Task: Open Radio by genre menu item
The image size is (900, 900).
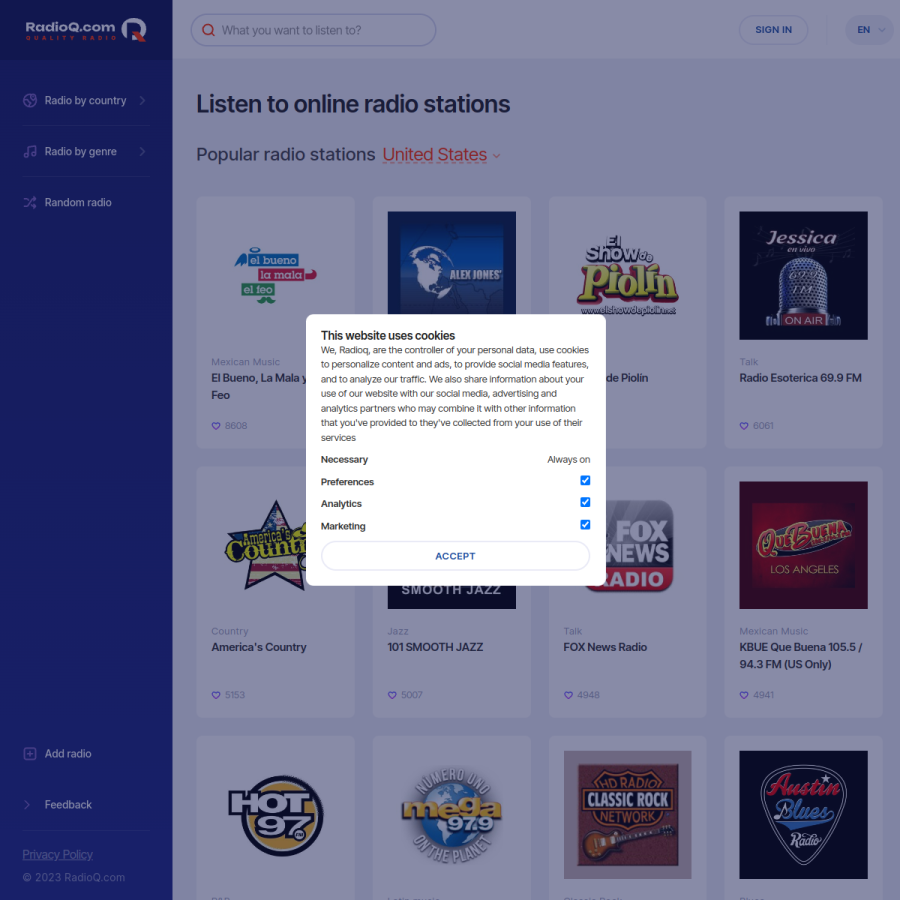Action: [86, 152]
